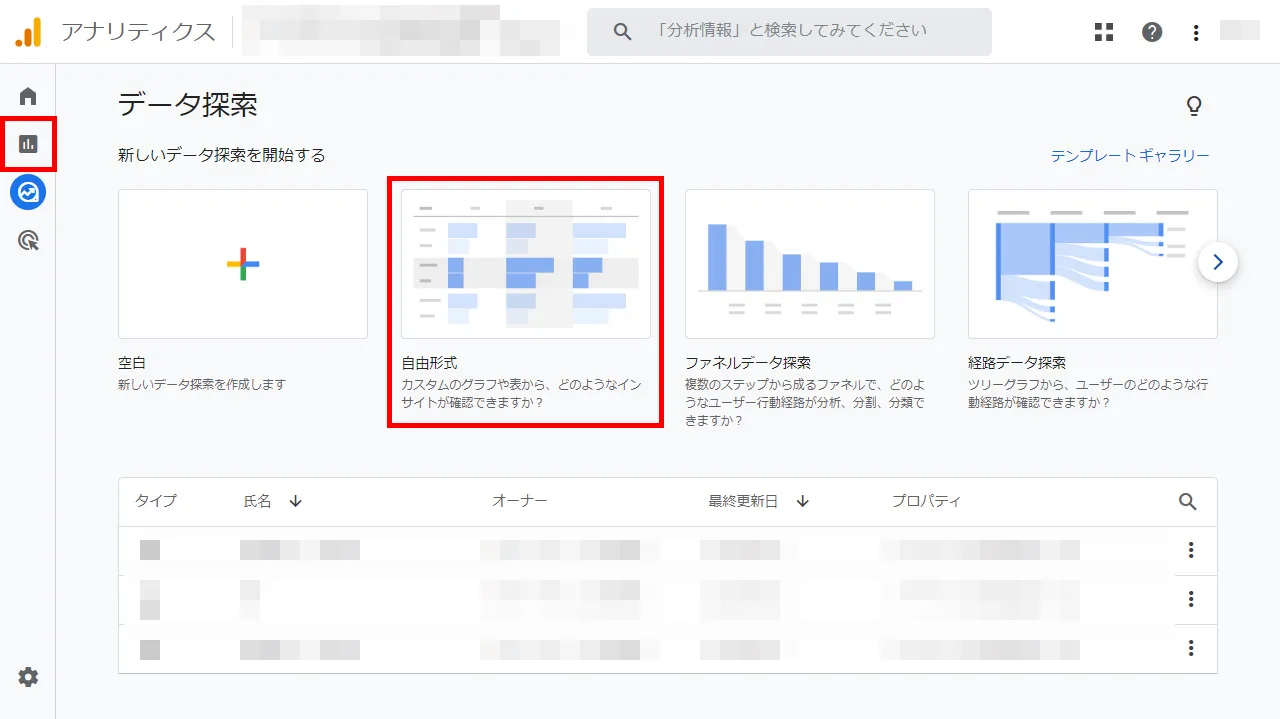View insights via the lightbulb icon
This screenshot has height=719, width=1280.
pyautogui.click(x=1194, y=105)
